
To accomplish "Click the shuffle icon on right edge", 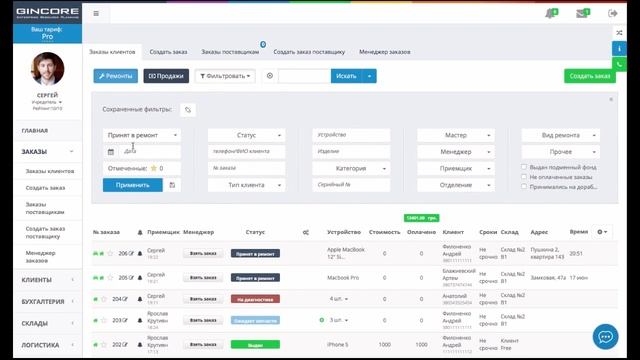I will pyautogui.click(x=619, y=33).
